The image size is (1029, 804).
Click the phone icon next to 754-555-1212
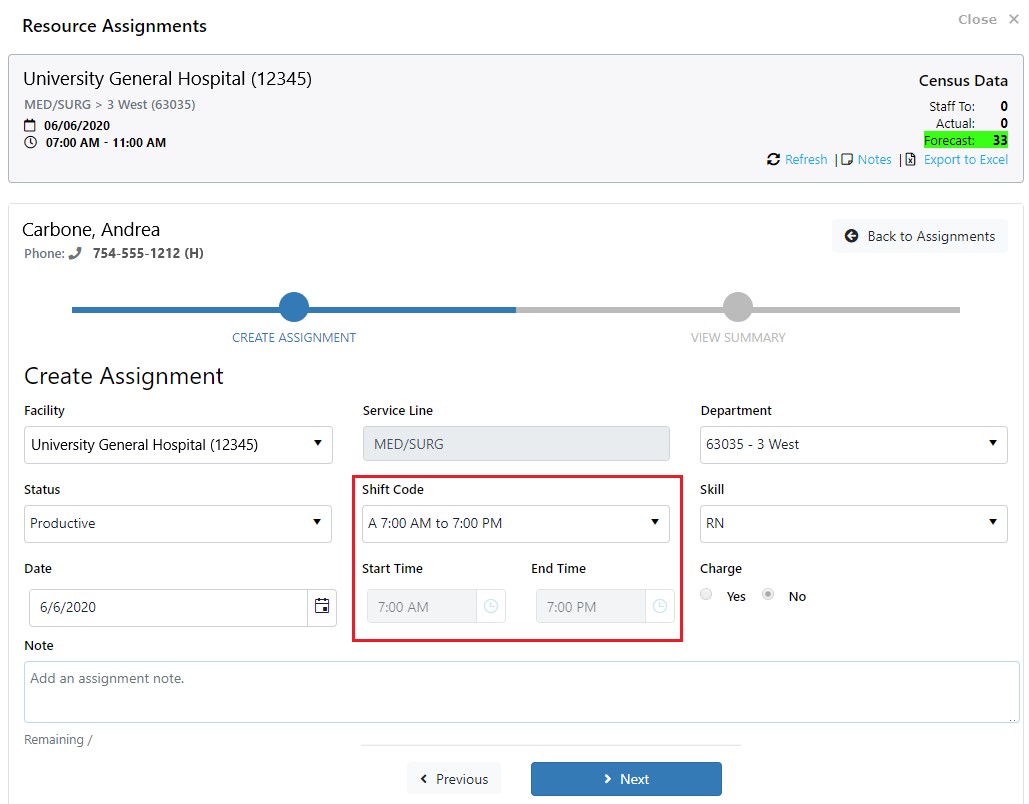[75, 254]
